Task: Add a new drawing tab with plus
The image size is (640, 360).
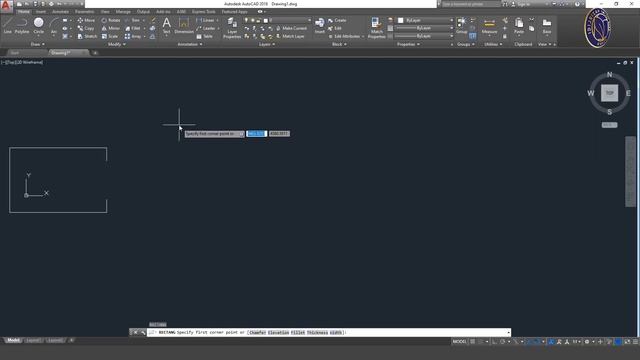Action: [x=95, y=53]
